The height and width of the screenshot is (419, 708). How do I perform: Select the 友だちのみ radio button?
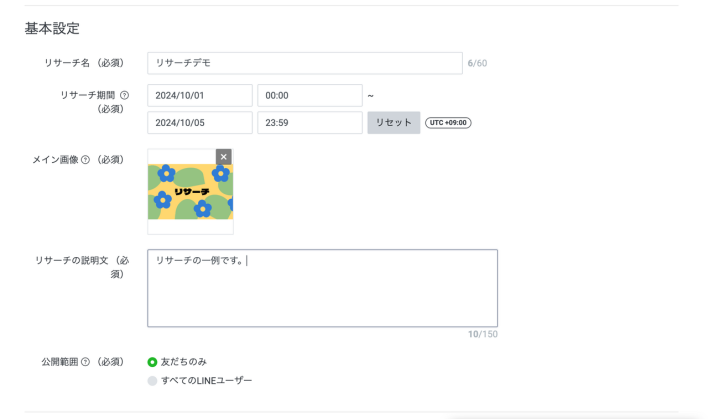pyautogui.click(x=152, y=362)
